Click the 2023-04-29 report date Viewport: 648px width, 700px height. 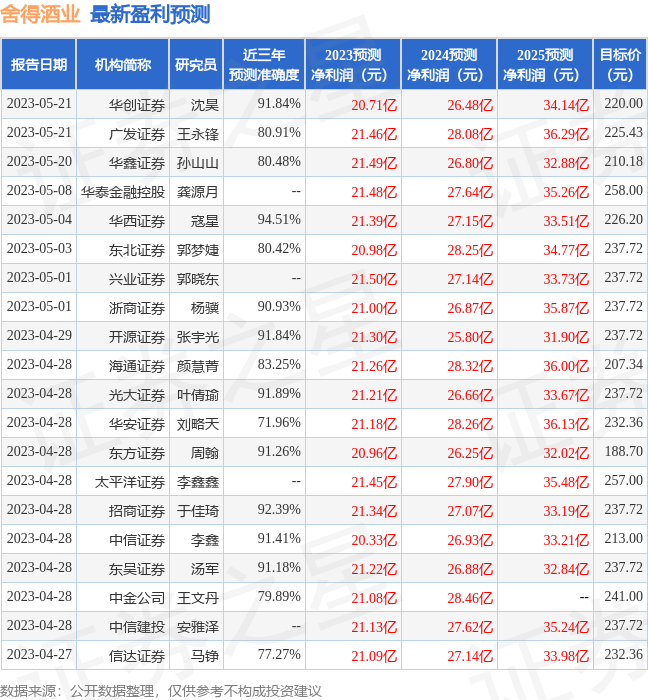click(39, 336)
